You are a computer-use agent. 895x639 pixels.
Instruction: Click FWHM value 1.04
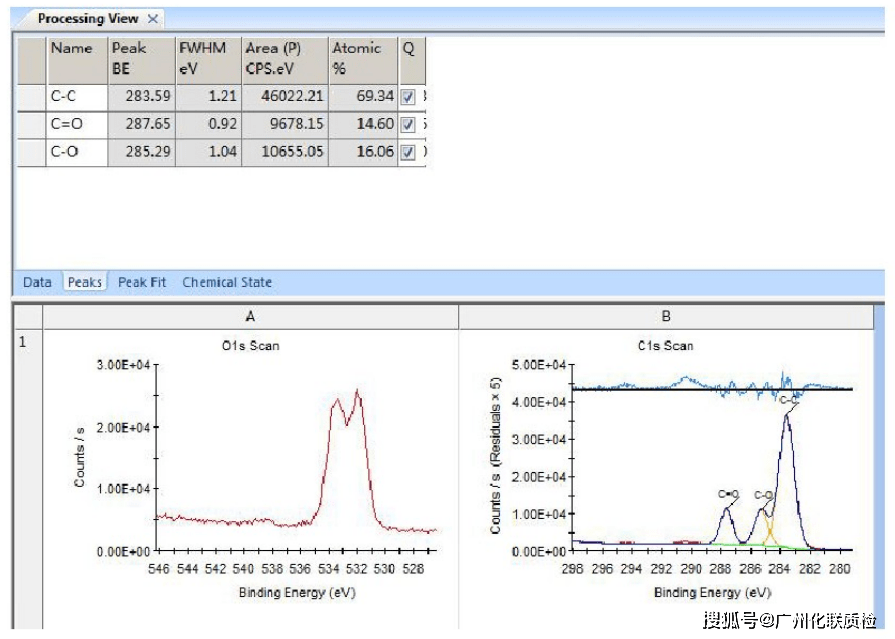click(208, 152)
